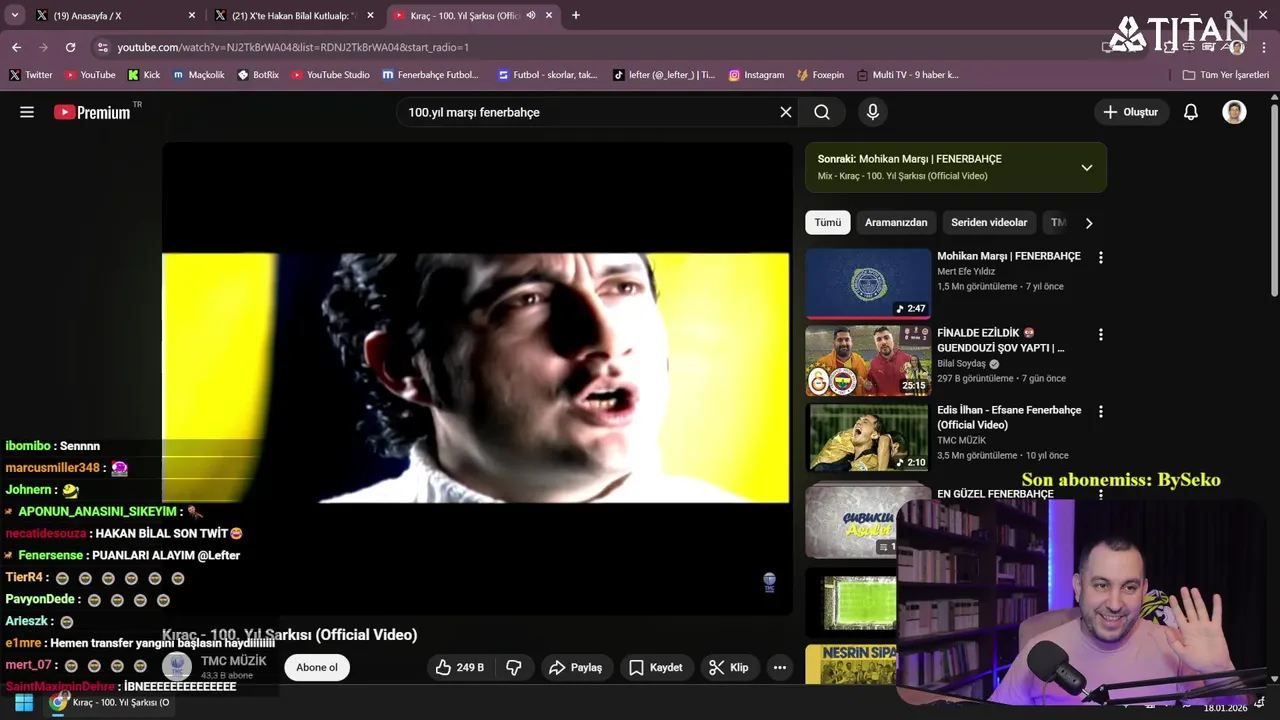
Task: Open Mert Efe Yıldız channel name
Action: click(x=966, y=272)
